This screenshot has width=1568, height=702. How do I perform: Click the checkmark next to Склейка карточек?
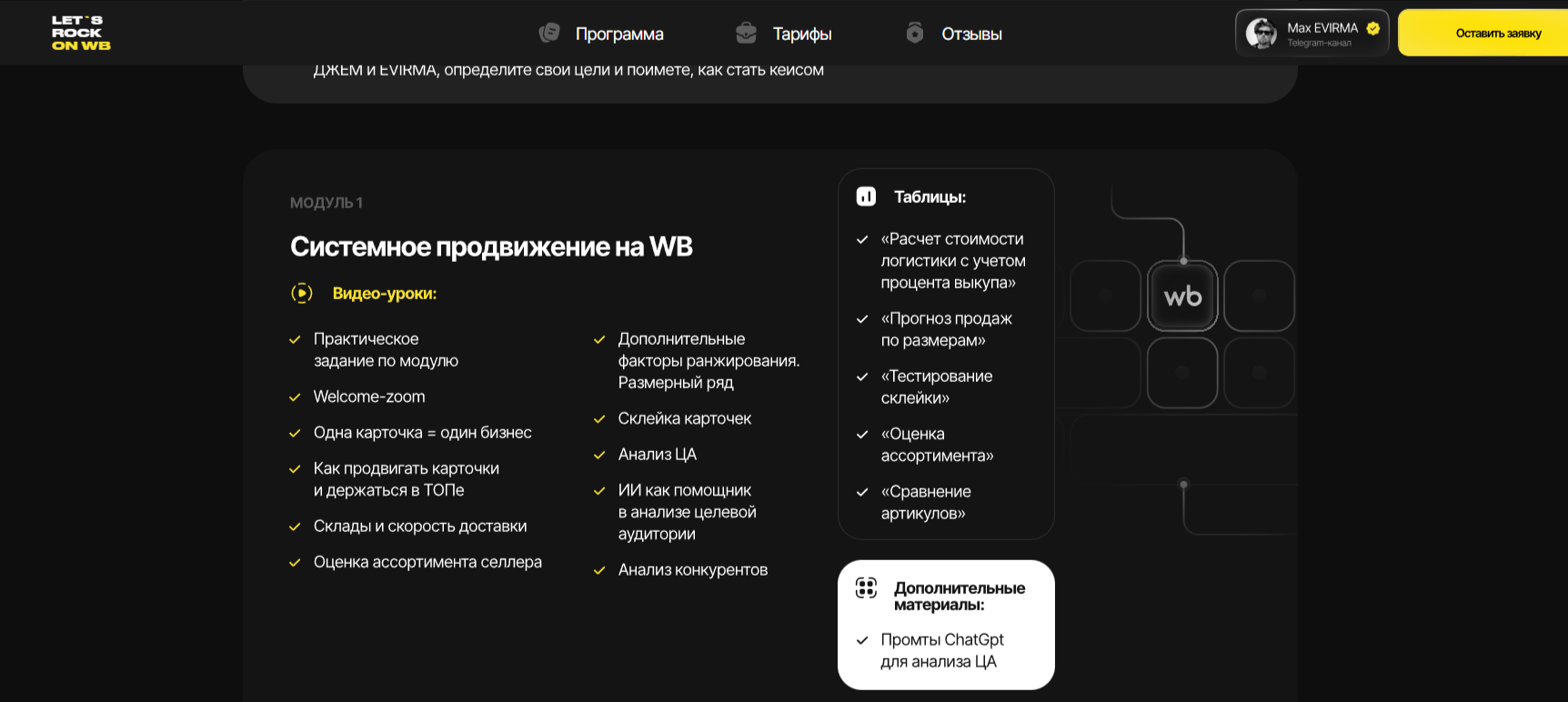click(x=599, y=419)
